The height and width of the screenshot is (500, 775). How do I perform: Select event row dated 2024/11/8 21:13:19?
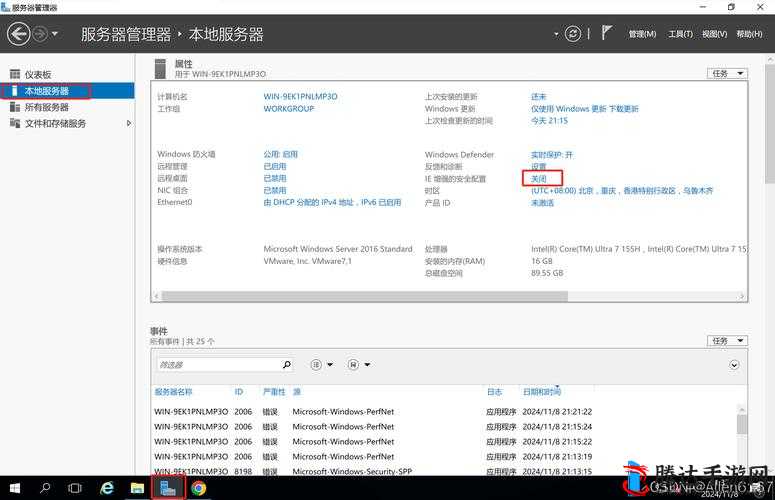445,457
